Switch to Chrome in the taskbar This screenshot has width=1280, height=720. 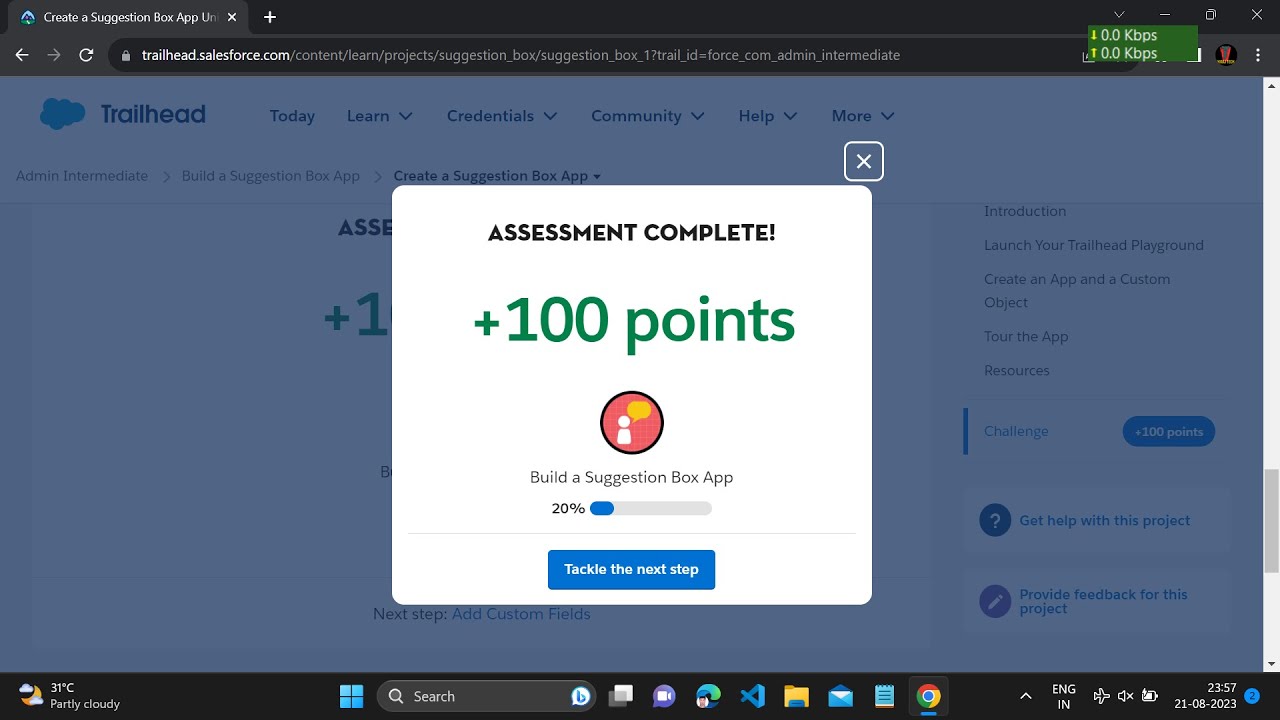coord(928,696)
